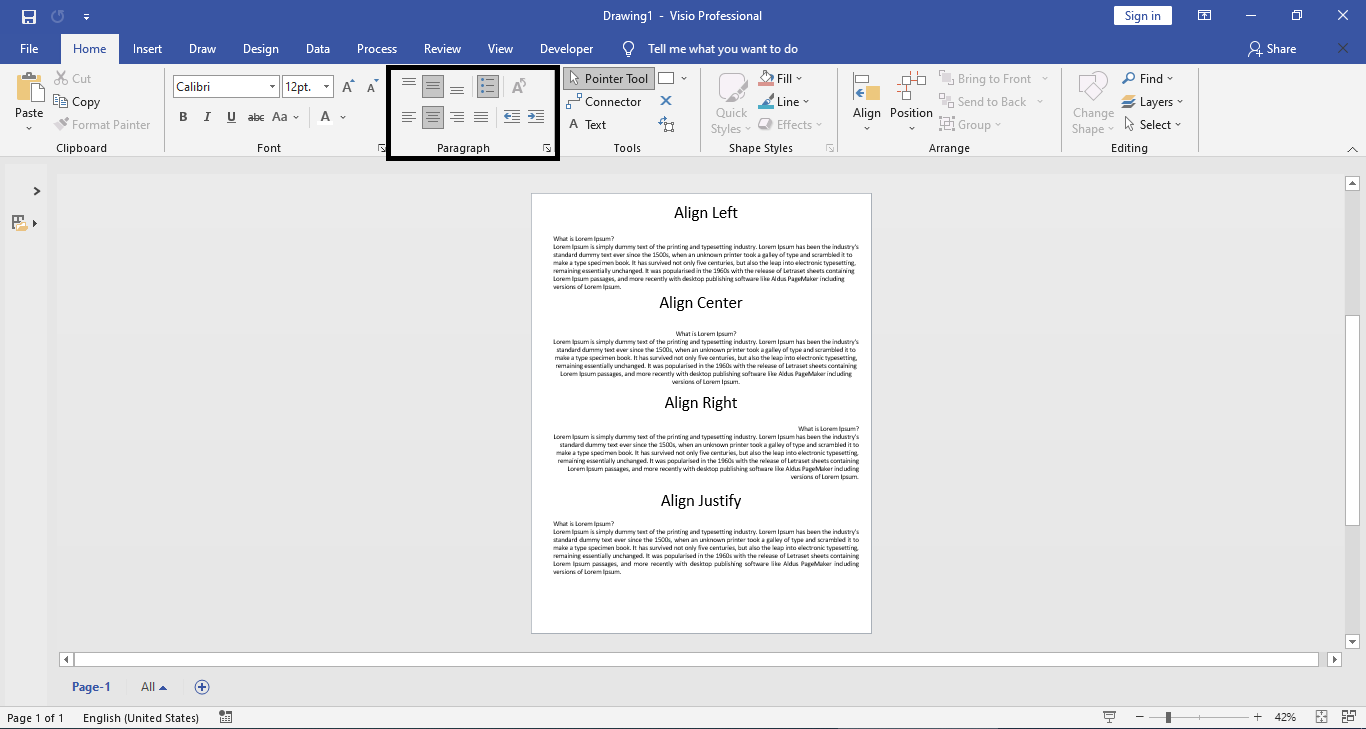
Task: Increase the paragraph indent
Action: pyautogui.click(x=536, y=117)
